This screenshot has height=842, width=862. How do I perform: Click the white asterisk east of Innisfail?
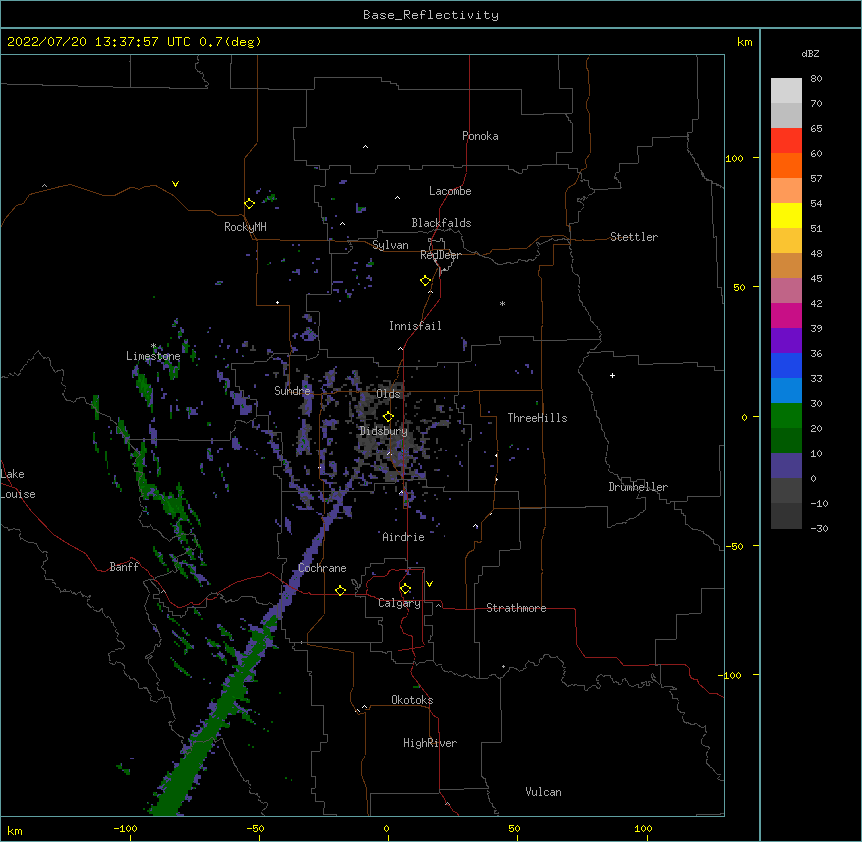point(502,303)
